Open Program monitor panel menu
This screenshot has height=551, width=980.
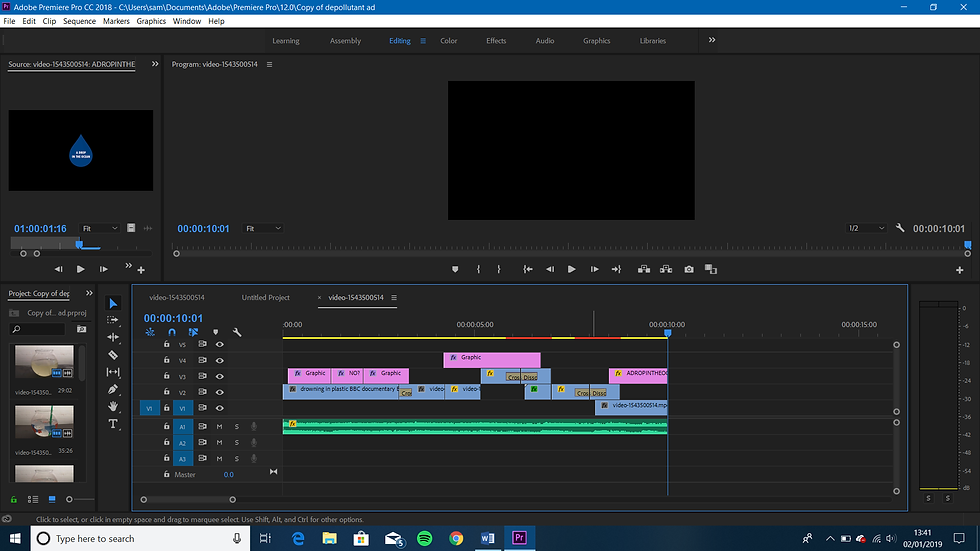pos(269,64)
